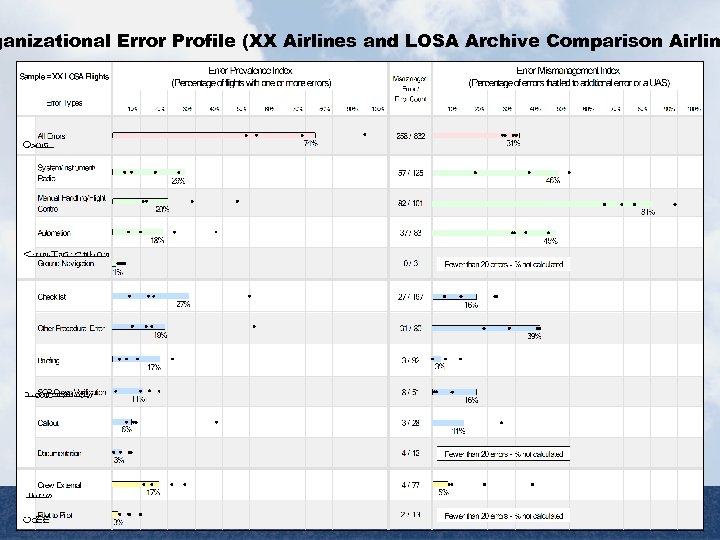Click the 'Error Mismanagement Index' heading

pos(568,71)
